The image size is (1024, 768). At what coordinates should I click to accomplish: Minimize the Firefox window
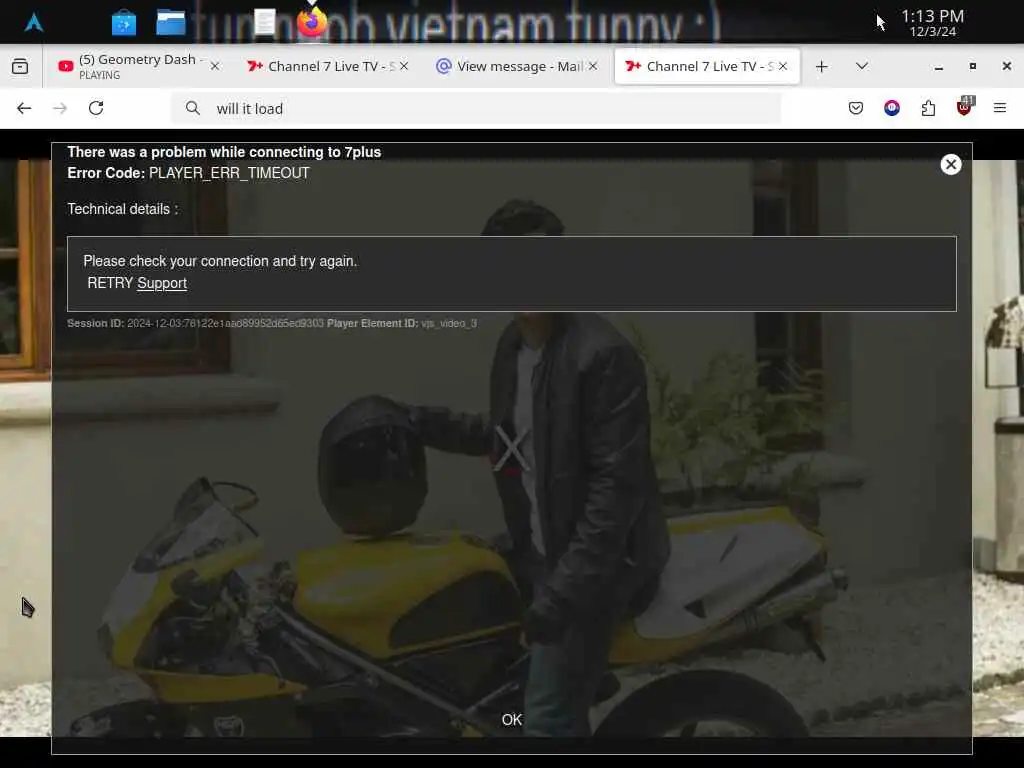click(938, 67)
